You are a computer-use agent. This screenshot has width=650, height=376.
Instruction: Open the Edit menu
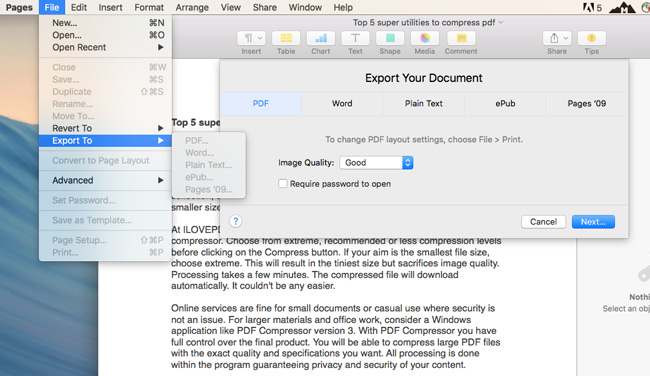pos(78,7)
